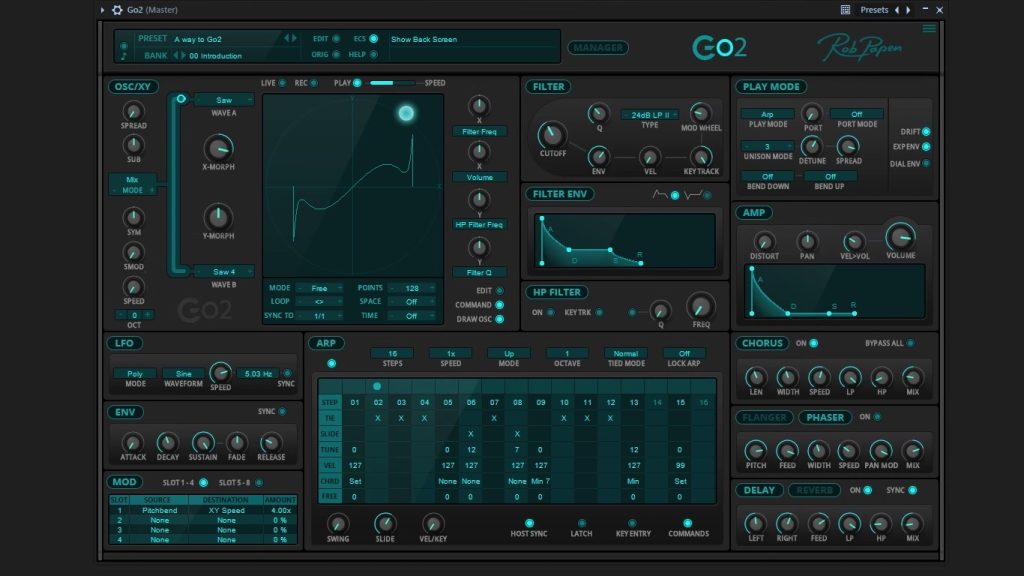Image resolution: width=1024 pixels, height=576 pixels.
Task: Toggle the arpeggiator LATCH option
Action: (581, 523)
